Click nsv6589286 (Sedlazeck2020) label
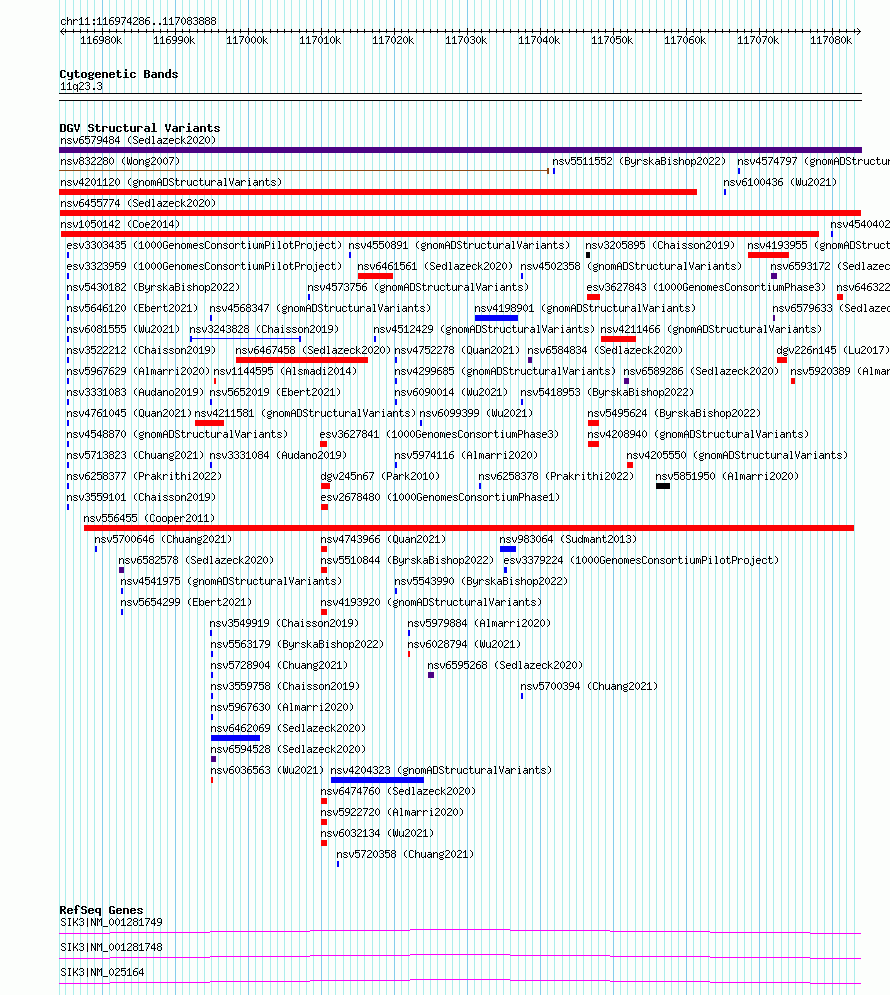The width and height of the screenshot is (890, 995). 701,371
